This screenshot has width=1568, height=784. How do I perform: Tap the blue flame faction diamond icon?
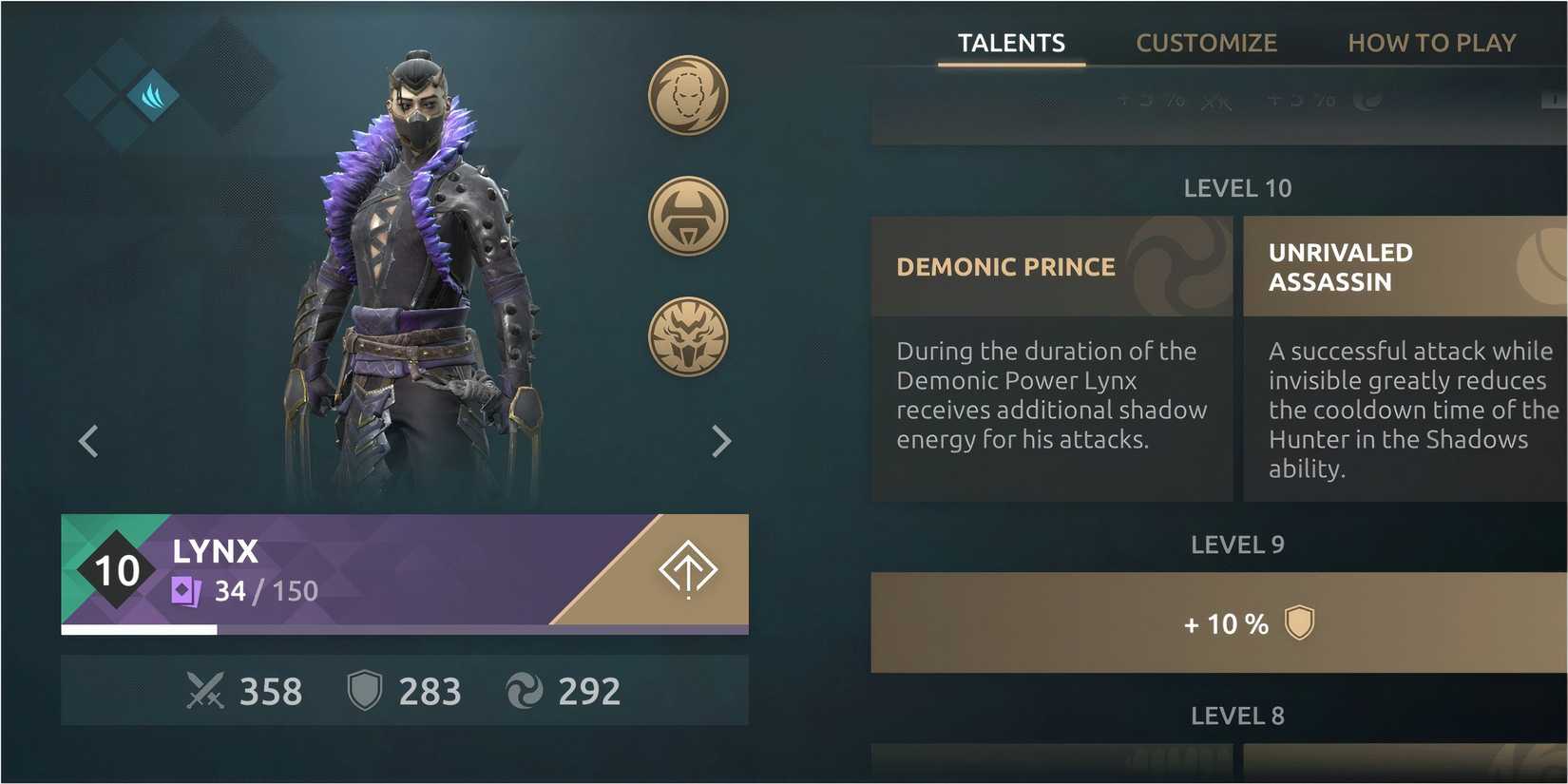[x=152, y=96]
